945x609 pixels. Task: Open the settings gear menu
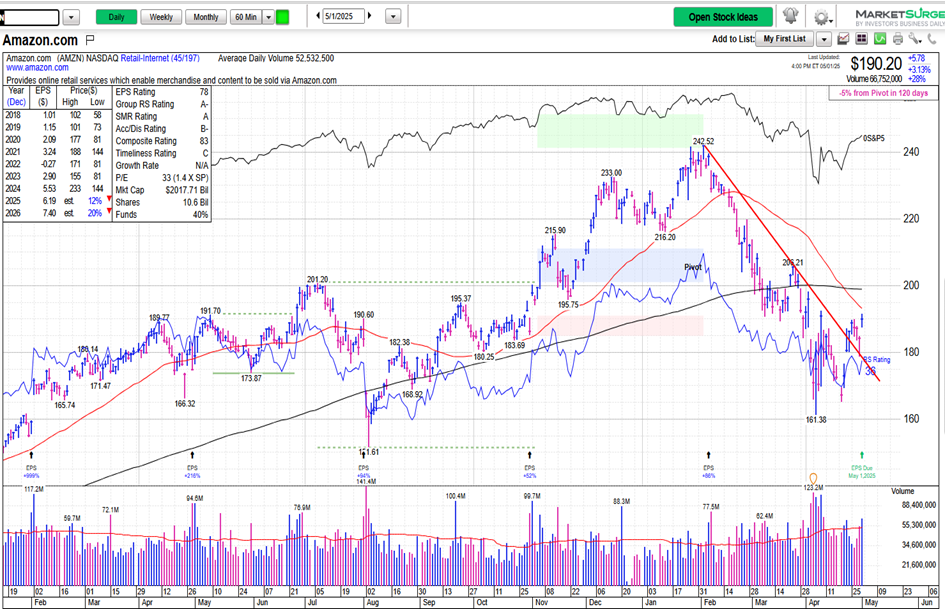point(821,17)
